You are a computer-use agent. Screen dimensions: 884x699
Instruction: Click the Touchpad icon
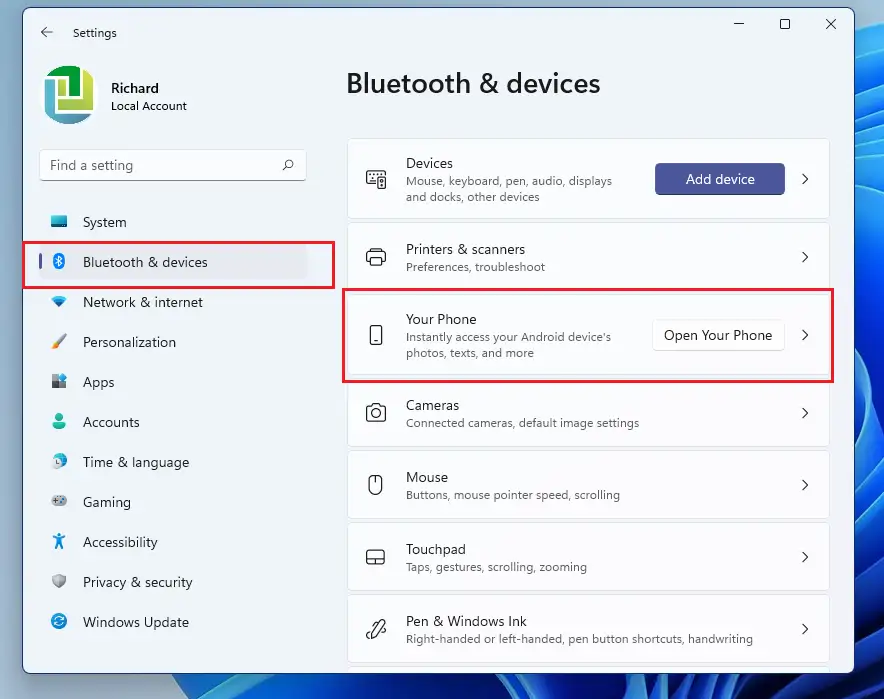[375, 557]
